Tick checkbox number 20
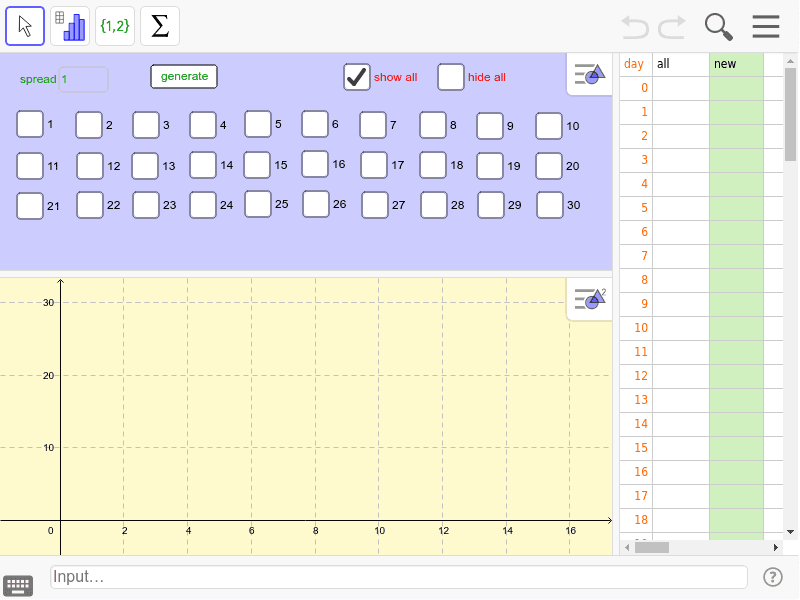The width and height of the screenshot is (800, 600). click(549, 166)
